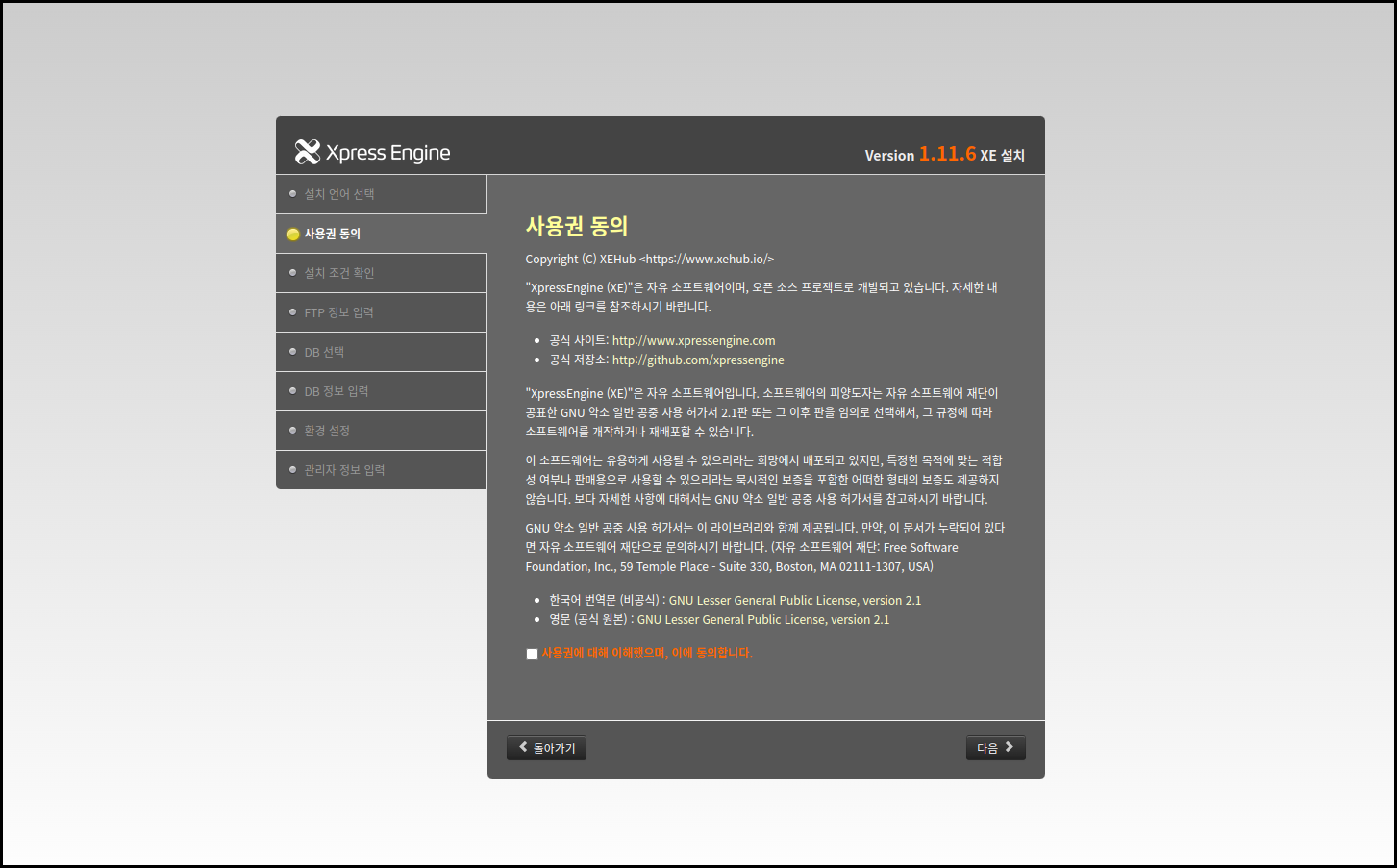
Task: Select the 관리자 정보 입력 step
Action: pyautogui.click(x=381, y=470)
